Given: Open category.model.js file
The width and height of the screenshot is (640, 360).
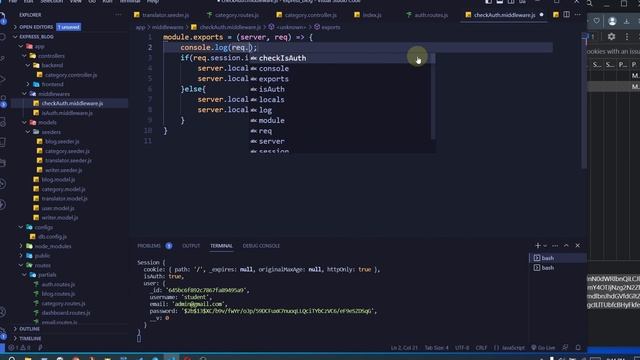Looking at the screenshot, I should (63, 189).
